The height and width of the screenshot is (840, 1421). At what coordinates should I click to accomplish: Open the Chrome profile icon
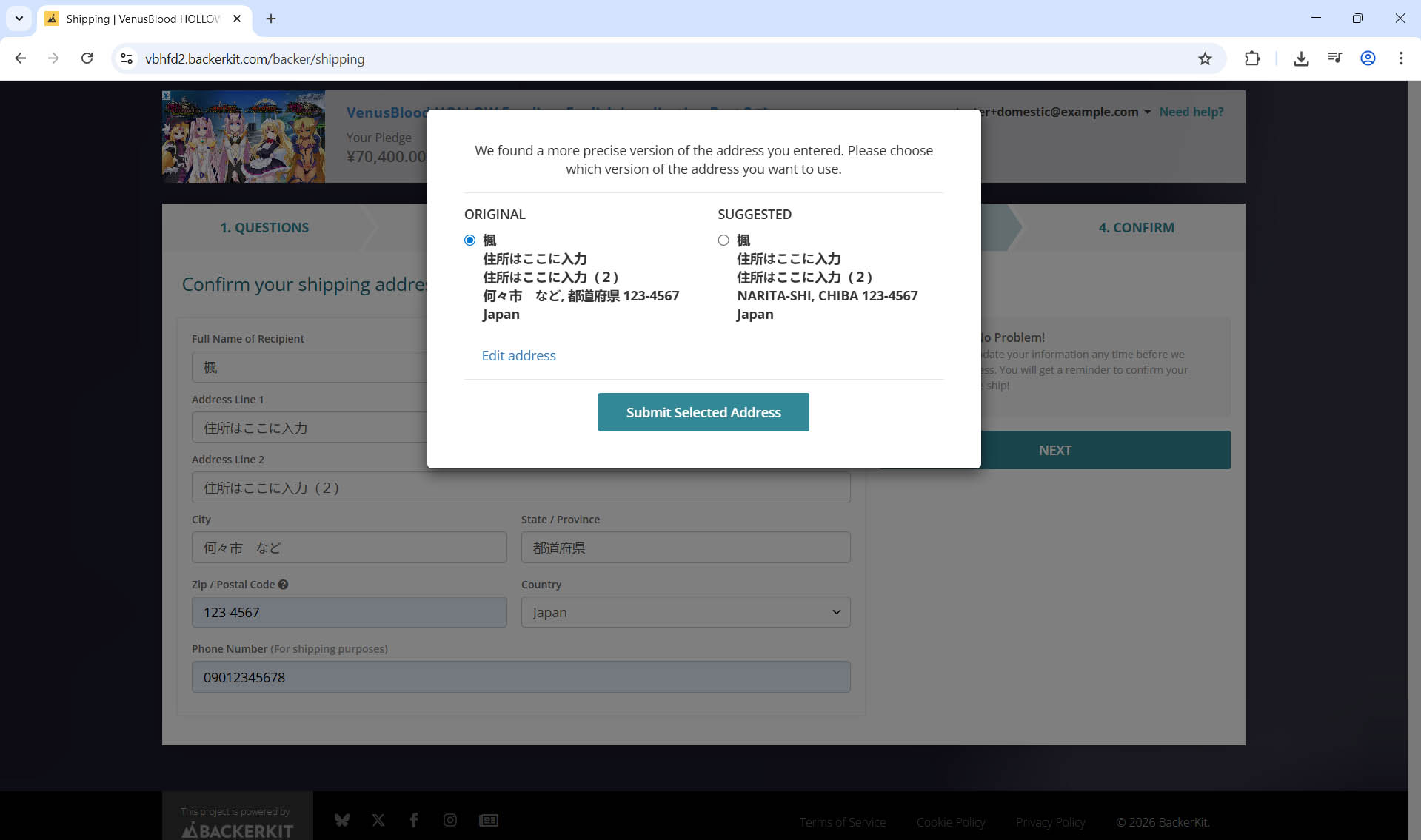(1368, 59)
